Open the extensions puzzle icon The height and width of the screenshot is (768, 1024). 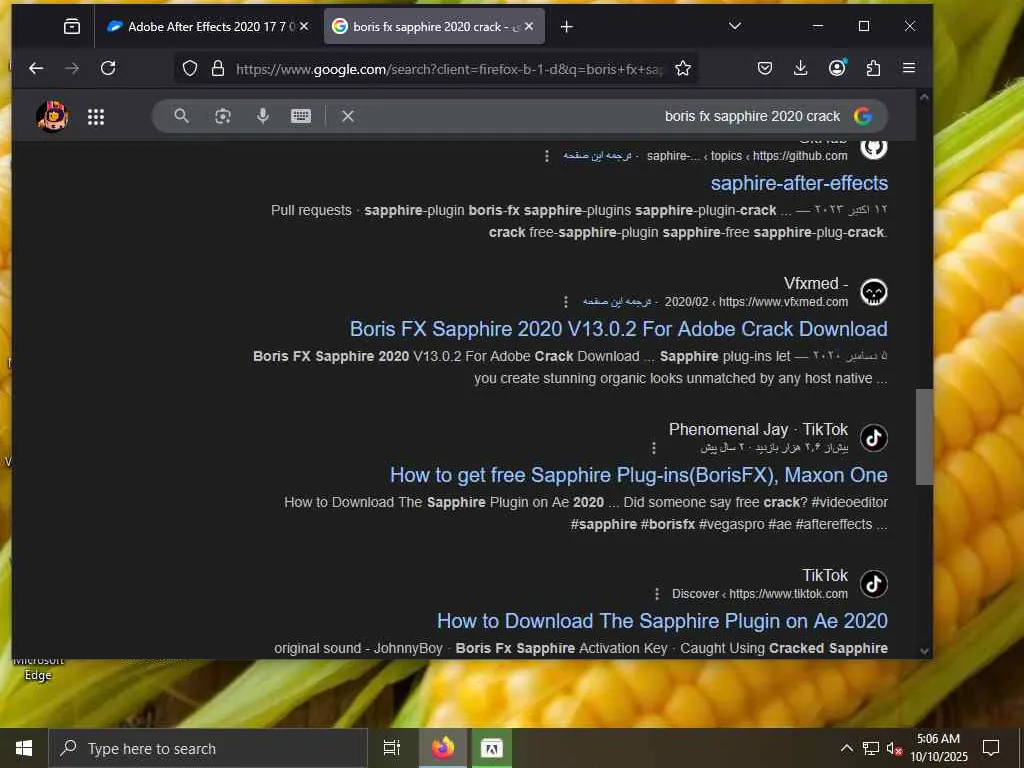873,68
